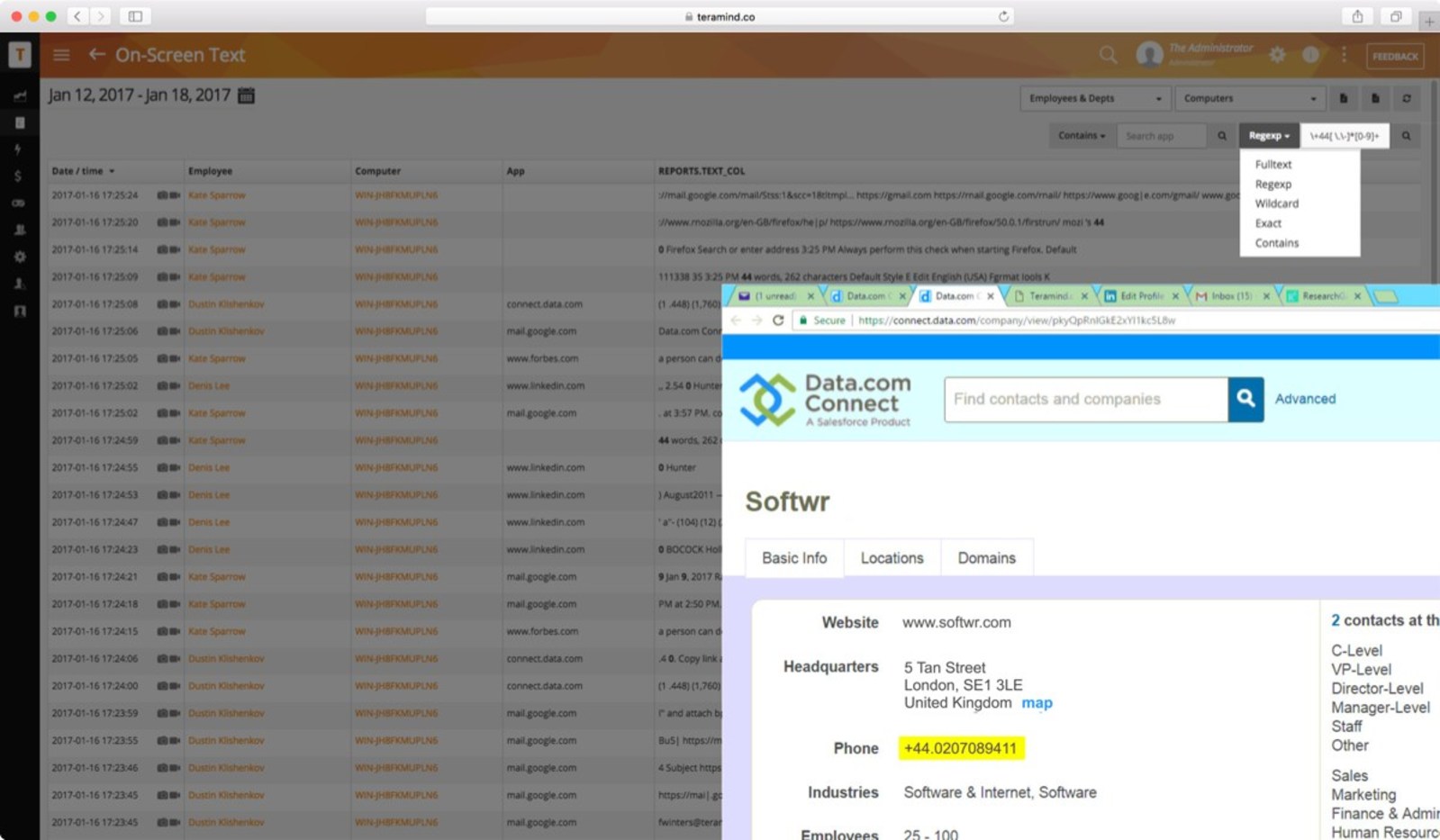Open The Administrator profile avatar
Image resolution: width=1440 pixels, height=840 pixels.
1149,55
